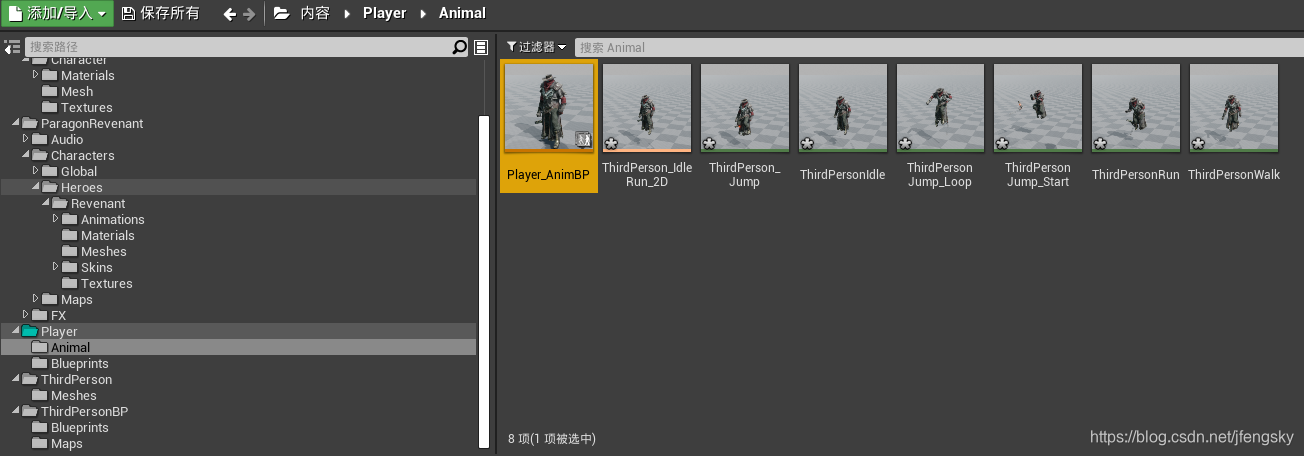Select the Meshes folder under ThirdPerson

(x=74, y=396)
